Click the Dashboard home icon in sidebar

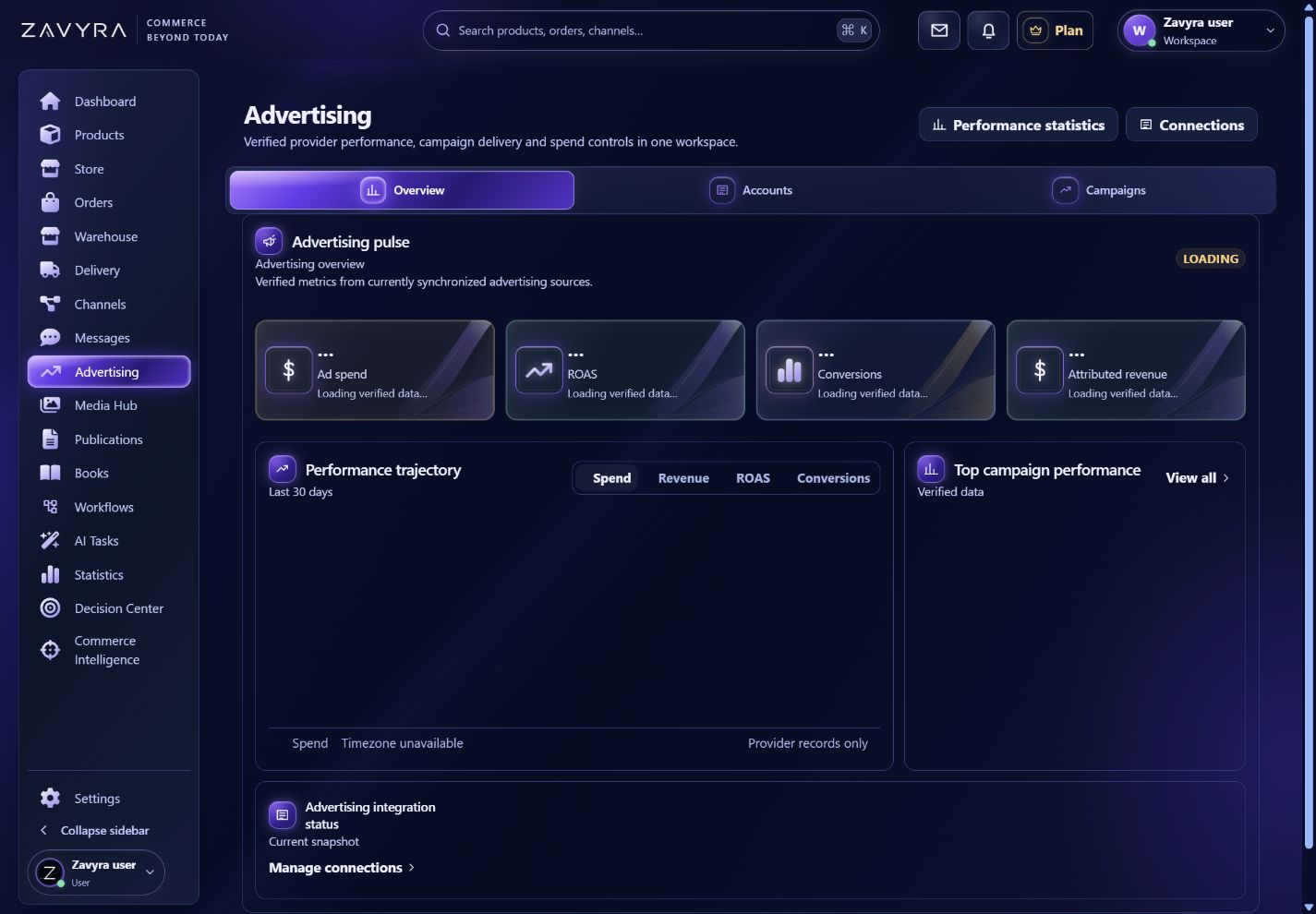click(51, 102)
